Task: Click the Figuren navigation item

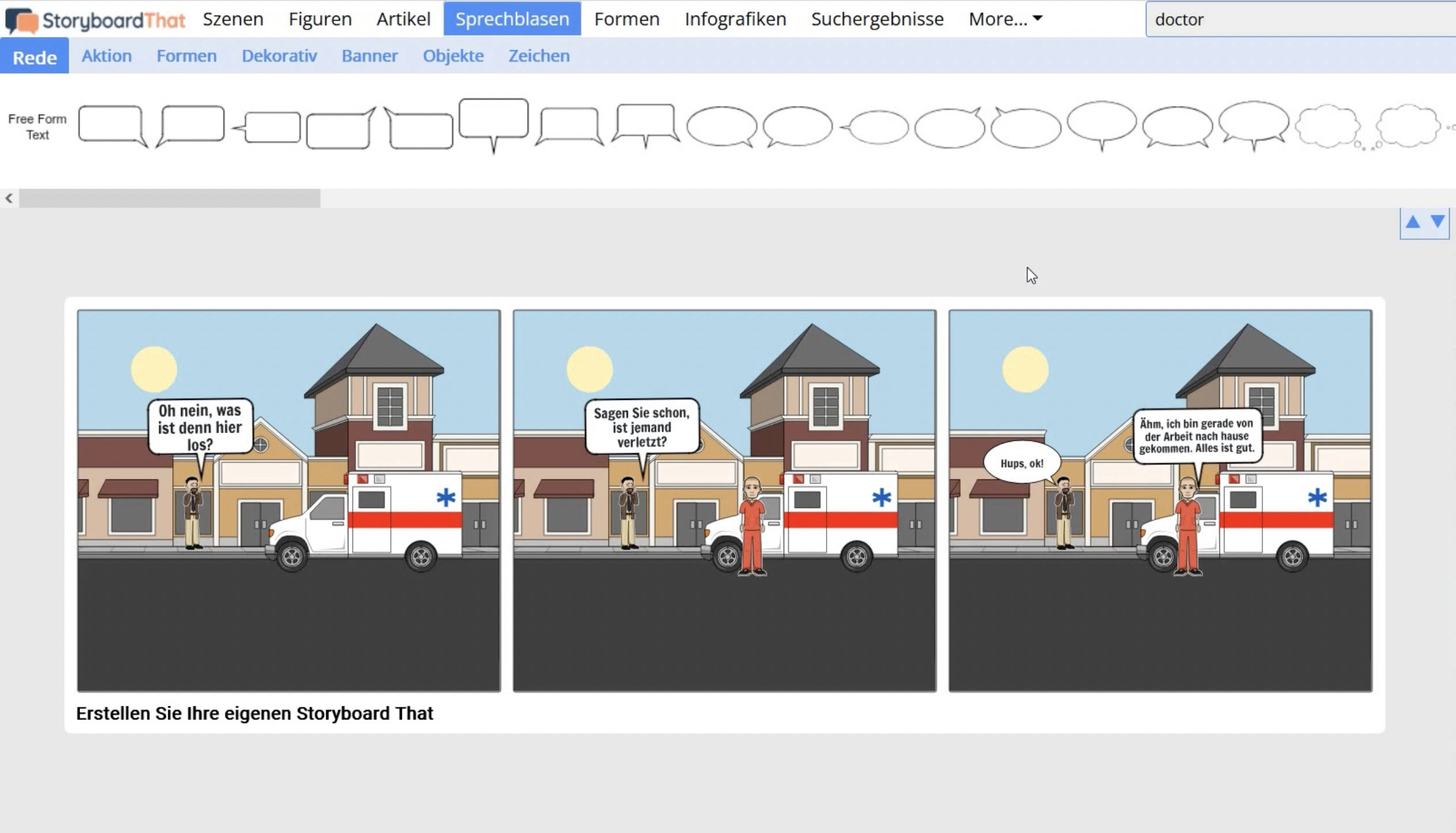Action: click(320, 18)
